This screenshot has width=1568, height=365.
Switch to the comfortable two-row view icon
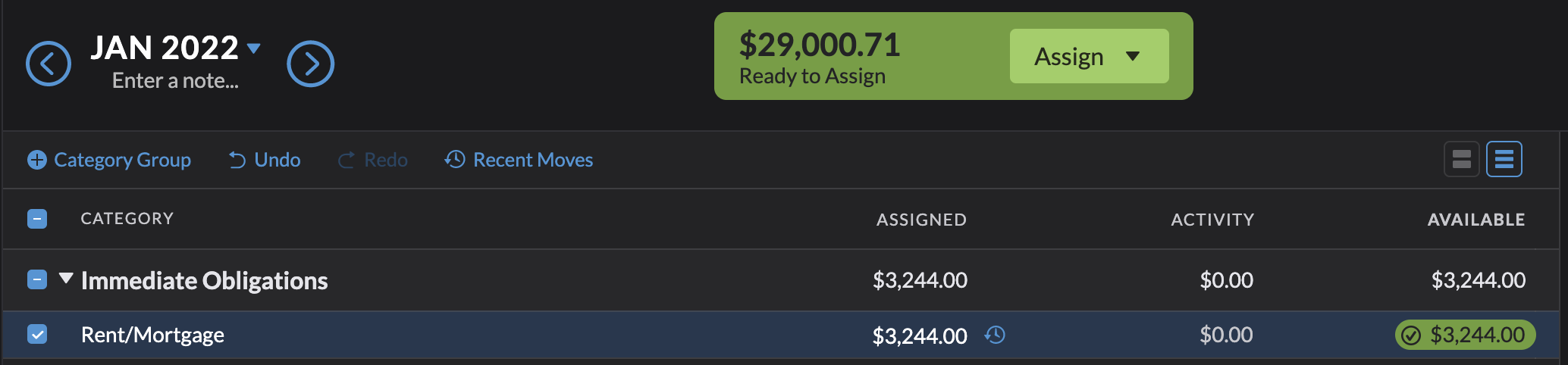click(x=1461, y=159)
